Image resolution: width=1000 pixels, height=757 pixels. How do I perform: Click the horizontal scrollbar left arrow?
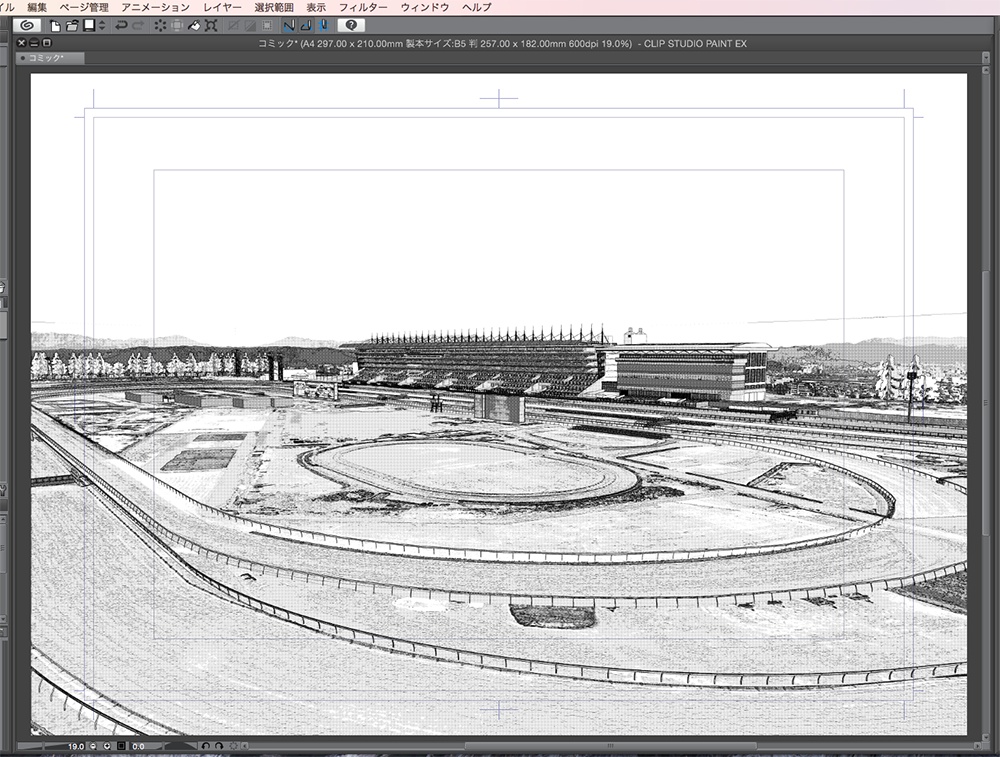(x=246, y=746)
